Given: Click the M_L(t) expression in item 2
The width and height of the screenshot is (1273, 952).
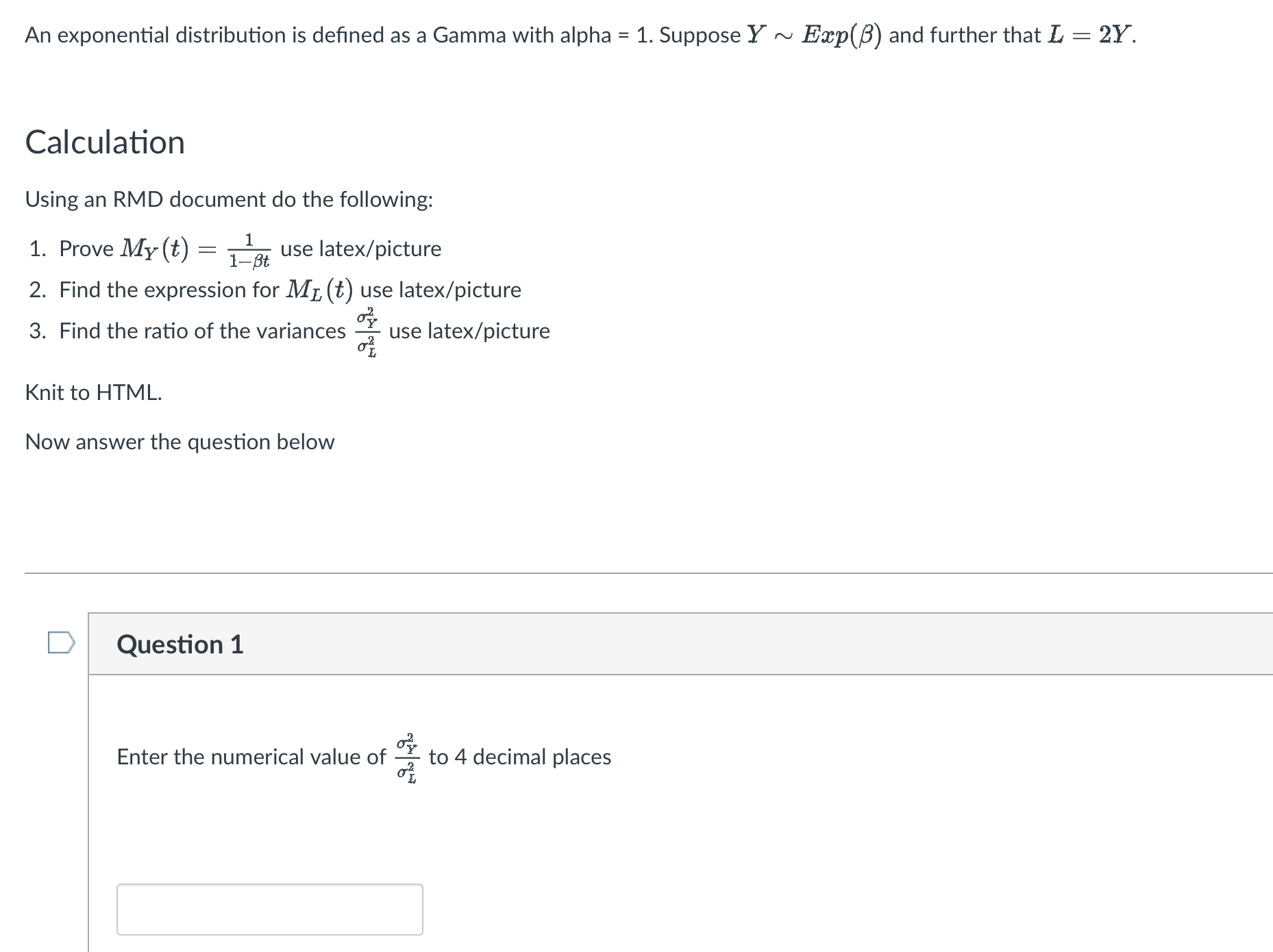Looking at the screenshot, I should [319, 289].
